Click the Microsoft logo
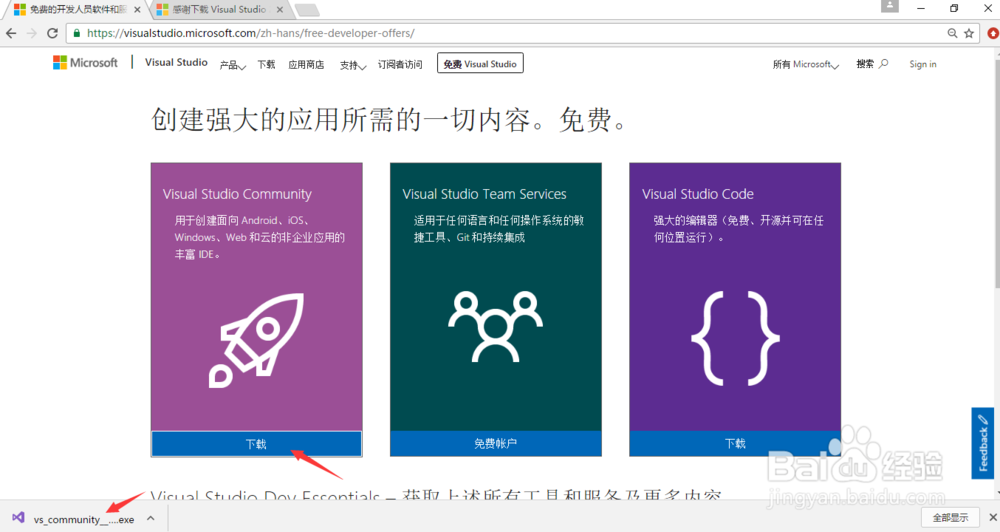The height and width of the screenshot is (532, 1000). pyautogui.click(x=85, y=63)
